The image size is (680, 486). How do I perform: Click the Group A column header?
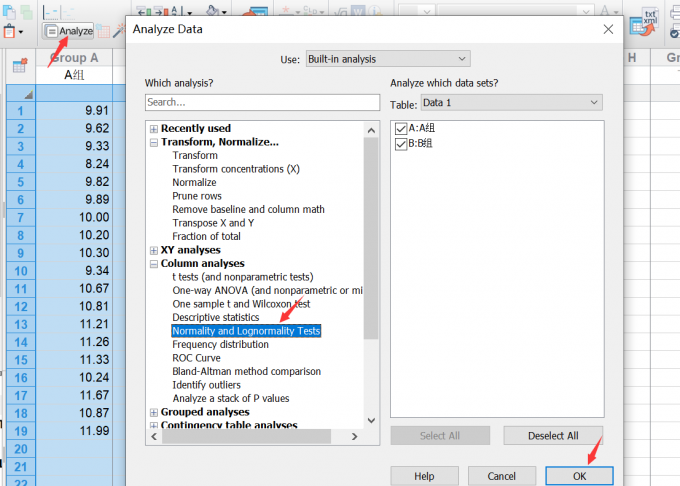74,58
